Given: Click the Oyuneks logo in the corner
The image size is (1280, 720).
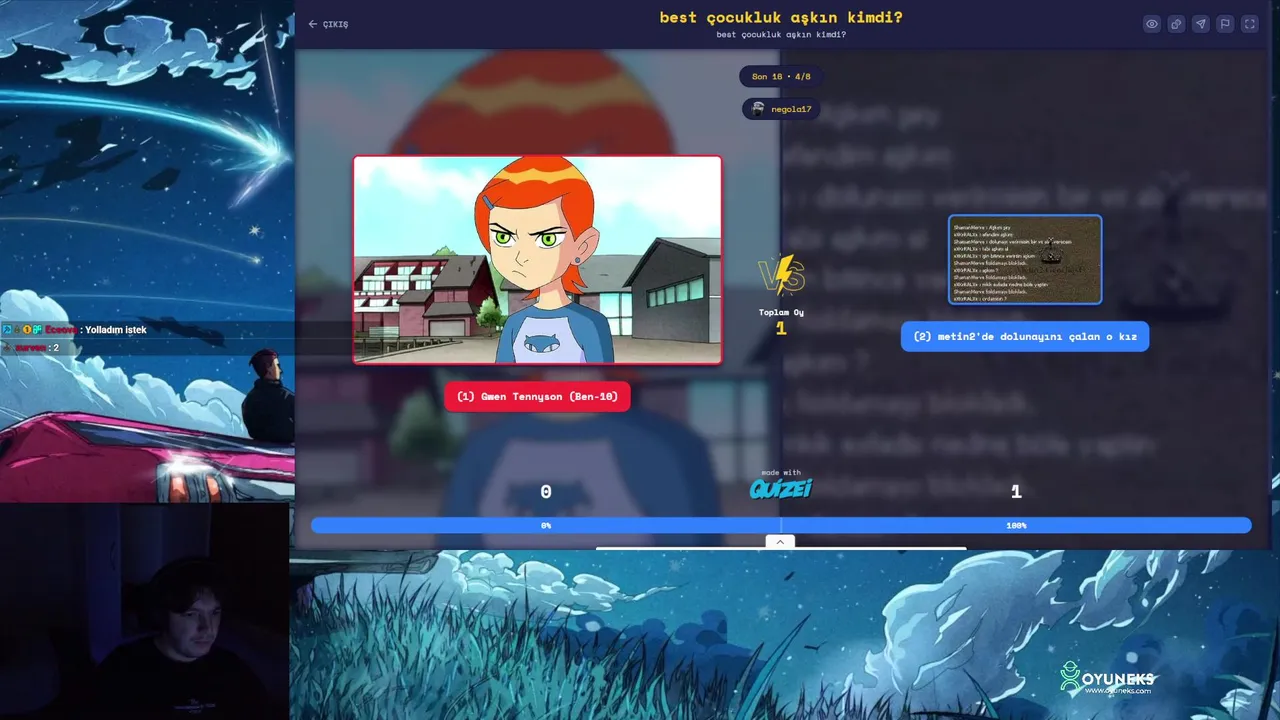Looking at the screenshot, I should pos(1107,679).
